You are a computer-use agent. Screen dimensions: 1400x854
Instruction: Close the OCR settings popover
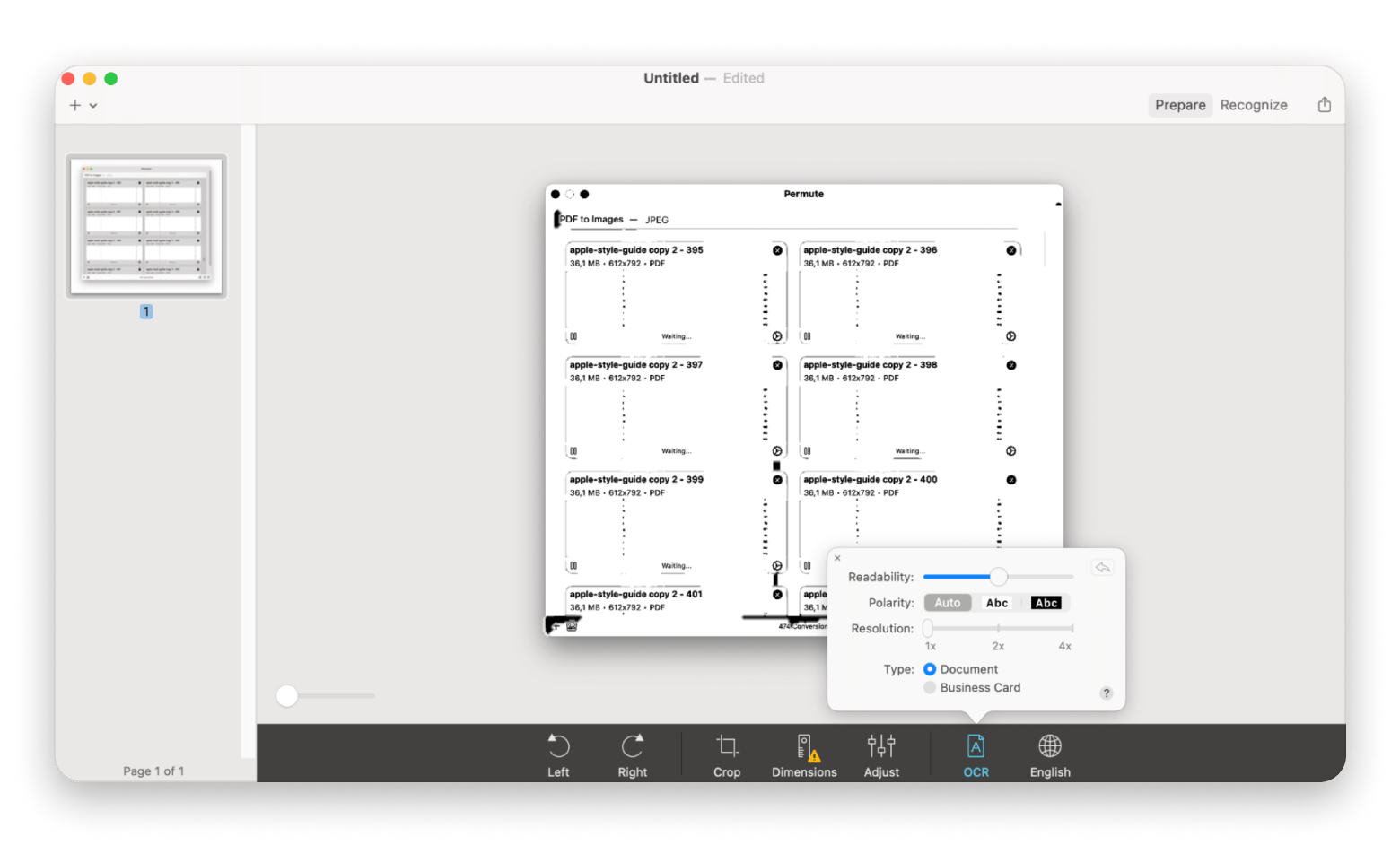[x=837, y=558]
